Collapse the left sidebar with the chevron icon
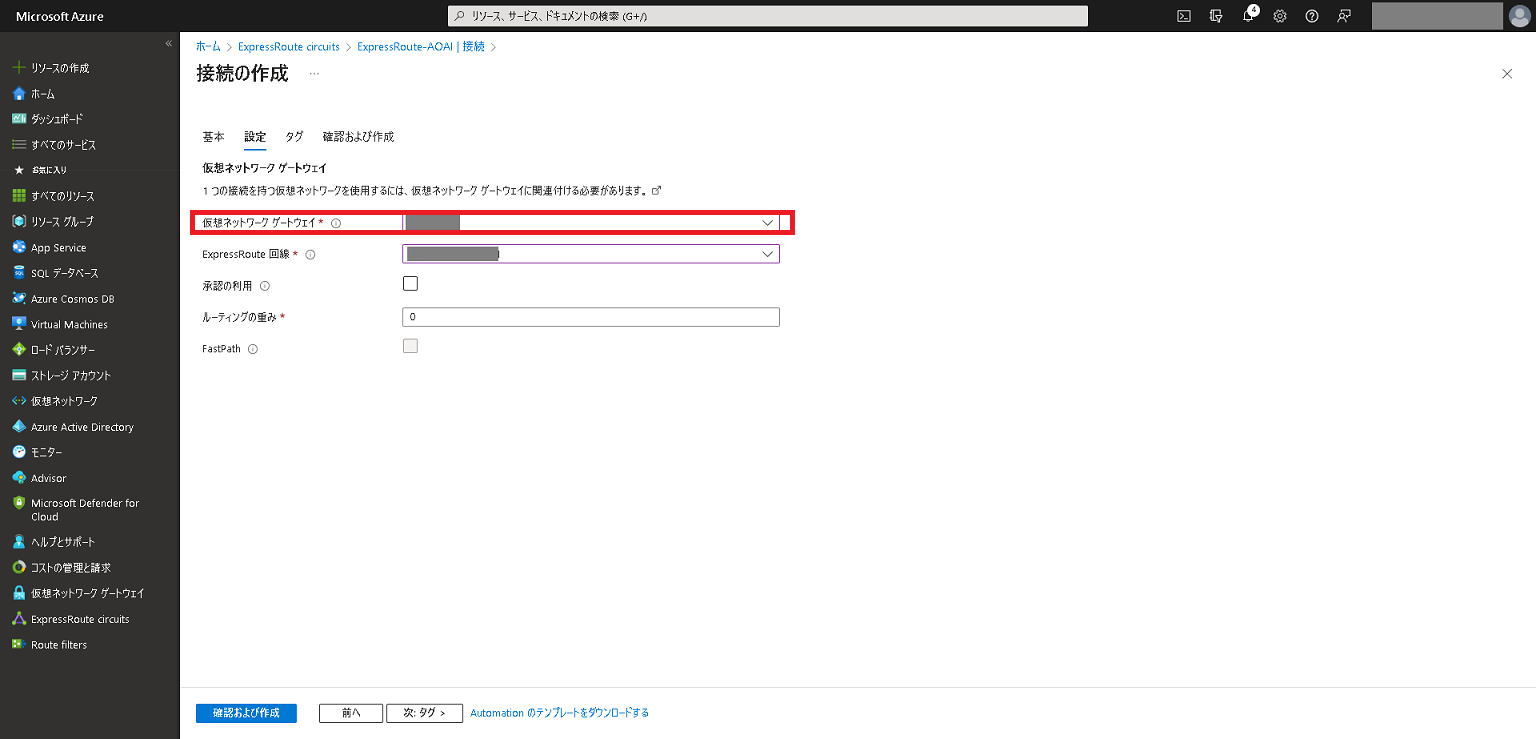1536x739 pixels. pos(169,44)
